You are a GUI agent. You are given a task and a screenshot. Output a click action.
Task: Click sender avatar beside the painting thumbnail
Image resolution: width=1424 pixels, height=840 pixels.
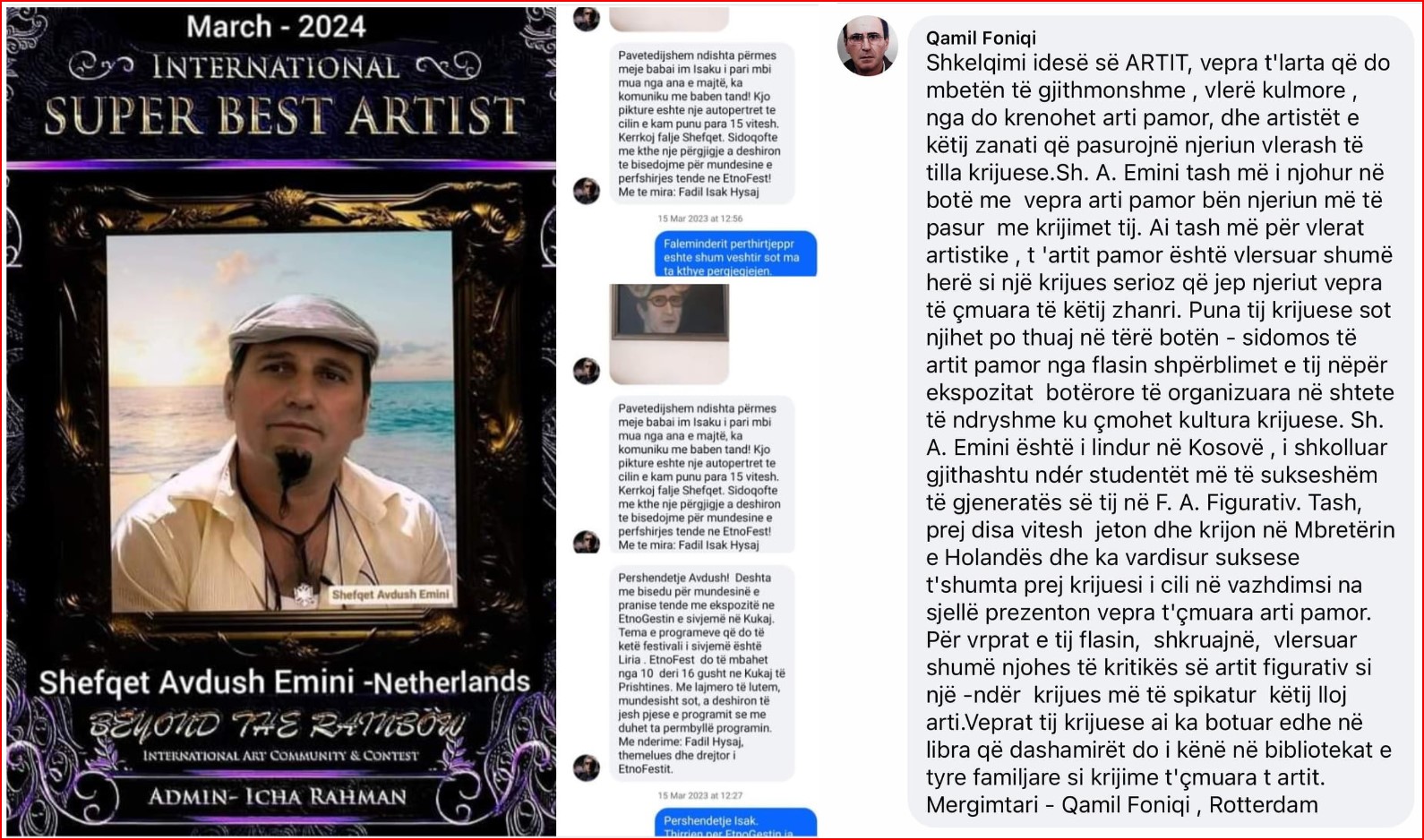(587, 371)
